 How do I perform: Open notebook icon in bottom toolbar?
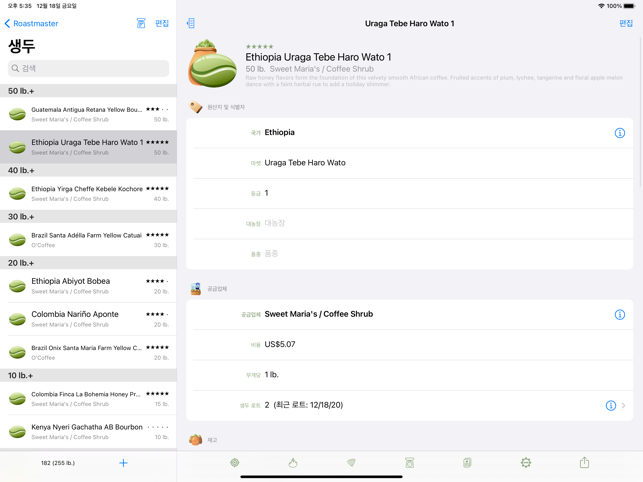(467, 463)
